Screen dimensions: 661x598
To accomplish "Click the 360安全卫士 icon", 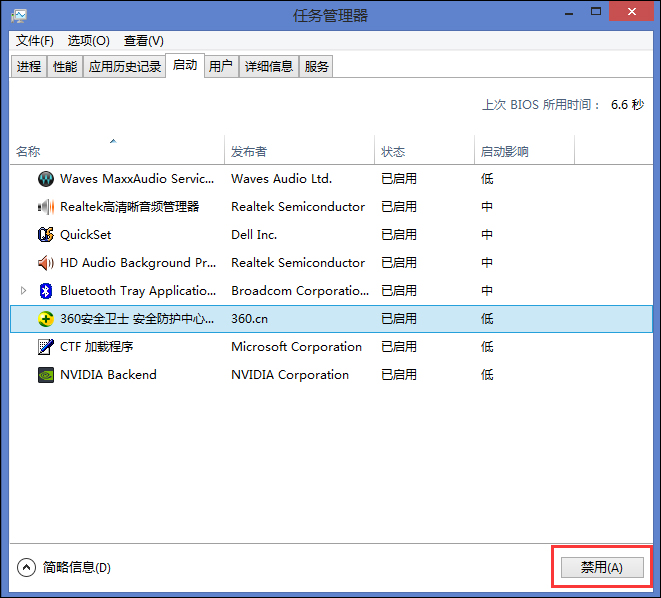I will click(x=46, y=319).
